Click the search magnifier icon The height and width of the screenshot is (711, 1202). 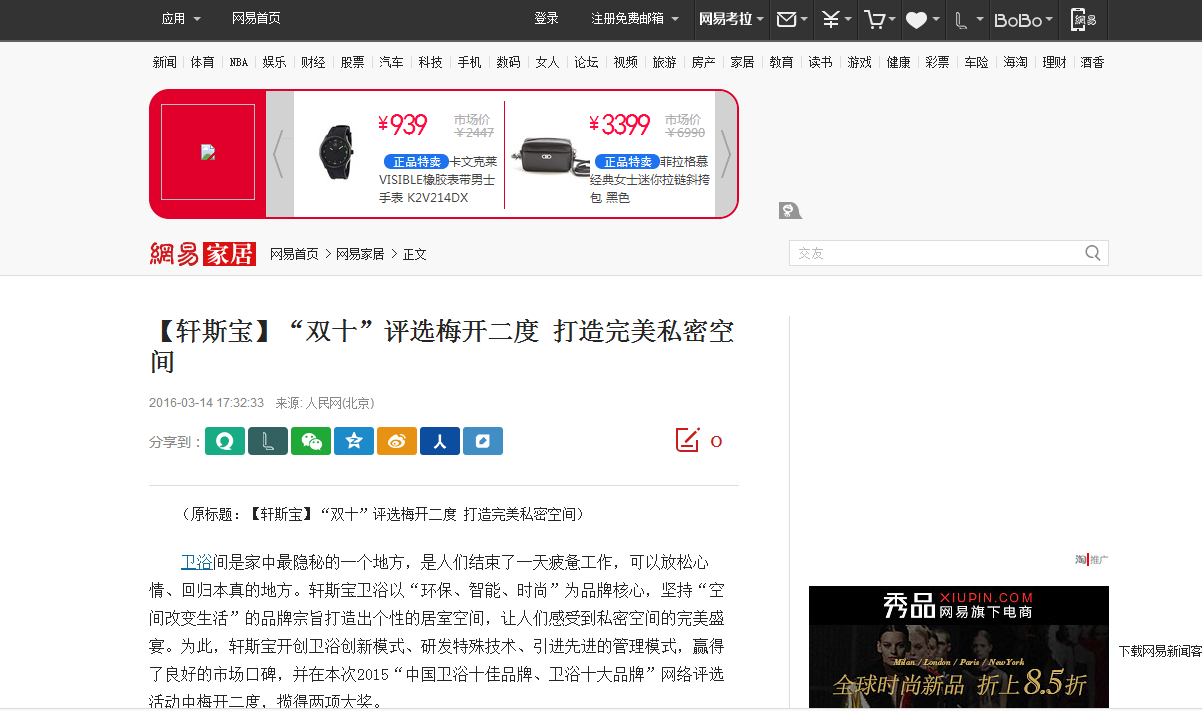tap(1093, 253)
